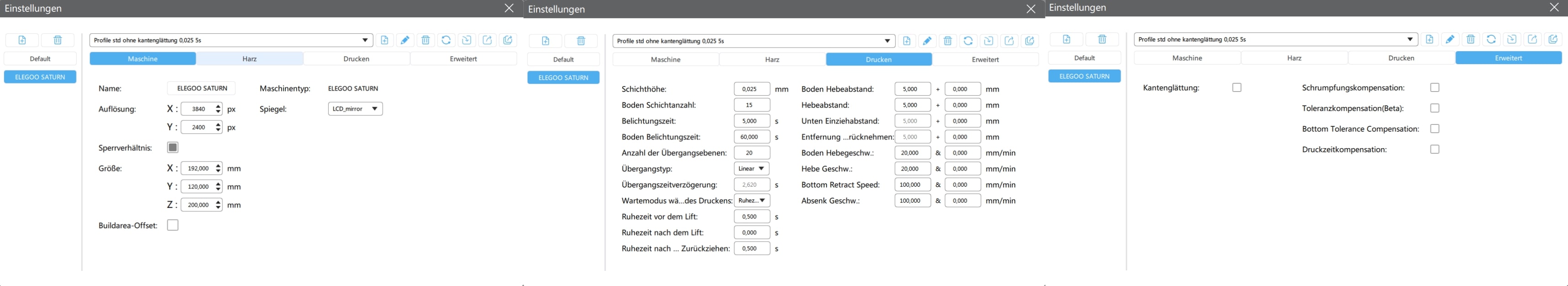Click export-all profiles icon in right Erweitert window
Viewport: 1568px width, 286px height.
(1553, 39)
